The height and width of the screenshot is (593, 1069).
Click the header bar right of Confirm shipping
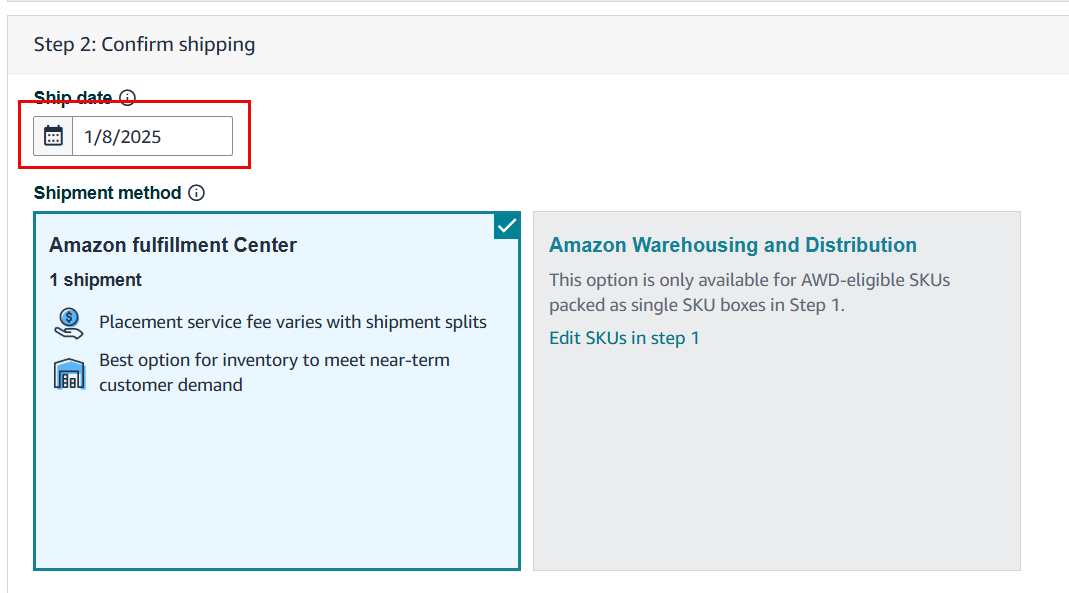[661, 44]
